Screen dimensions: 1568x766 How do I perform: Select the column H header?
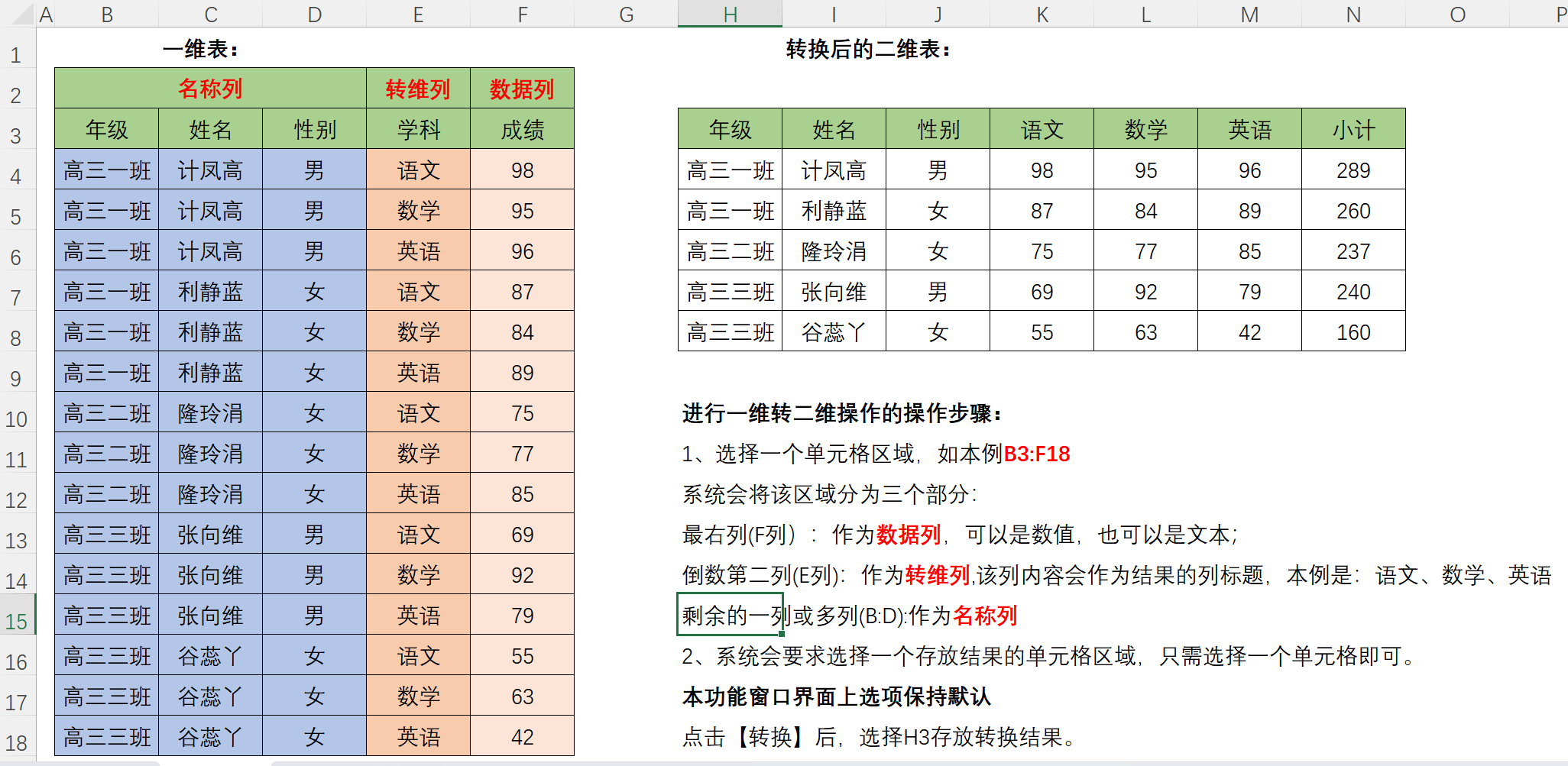coord(730,14)
